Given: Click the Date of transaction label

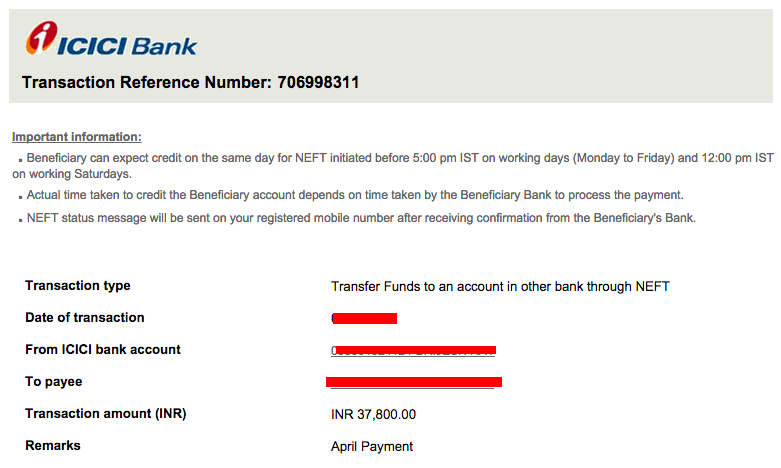Looking at the screenshot, I should coord(85,318).
